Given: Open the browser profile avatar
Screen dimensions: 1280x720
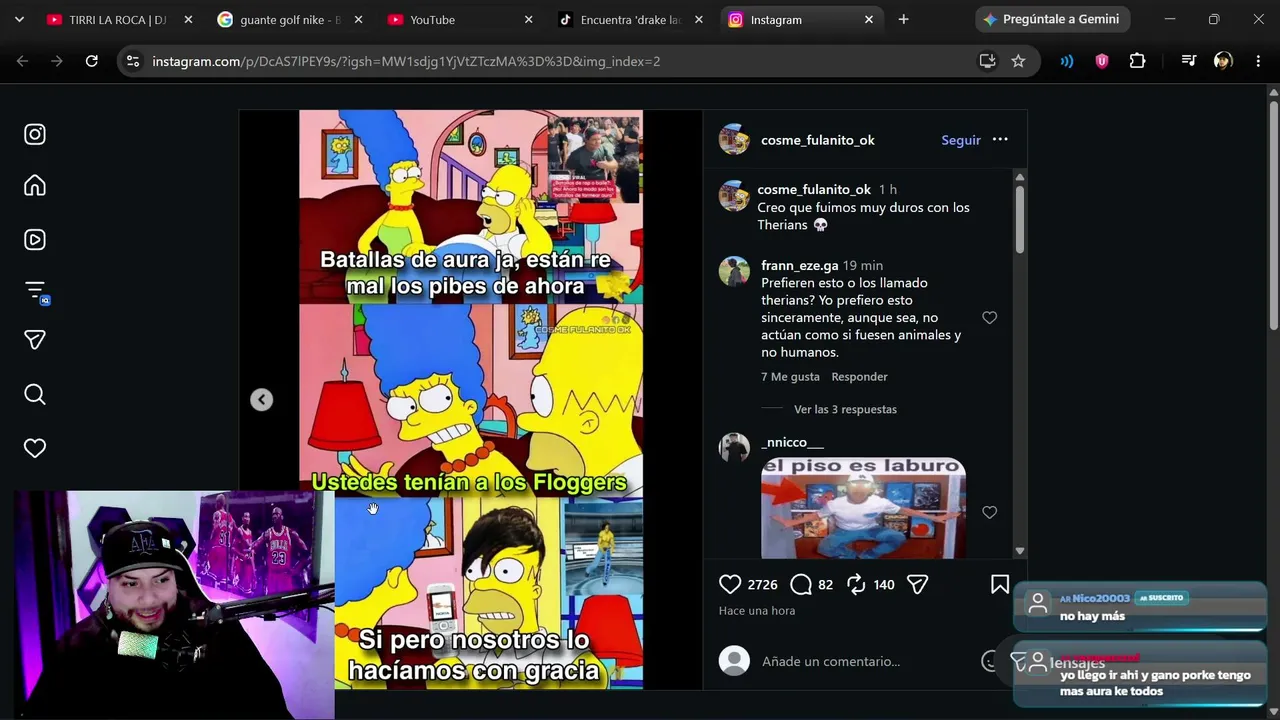Looking at the screenshot, I should (x=1223, y=61).
